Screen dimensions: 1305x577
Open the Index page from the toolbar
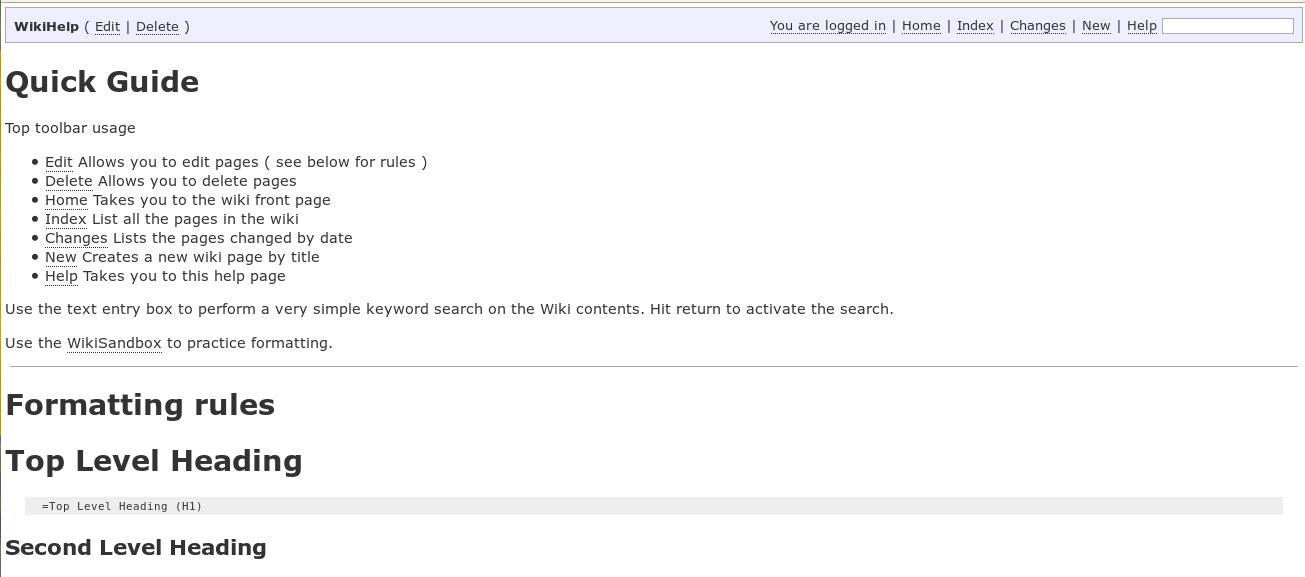click(974, 25)
